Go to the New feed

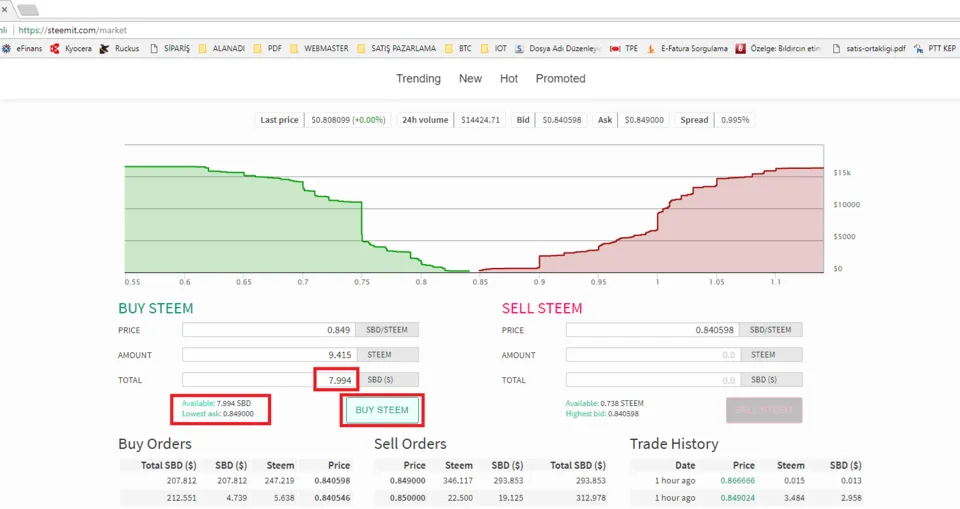[470, 78]
